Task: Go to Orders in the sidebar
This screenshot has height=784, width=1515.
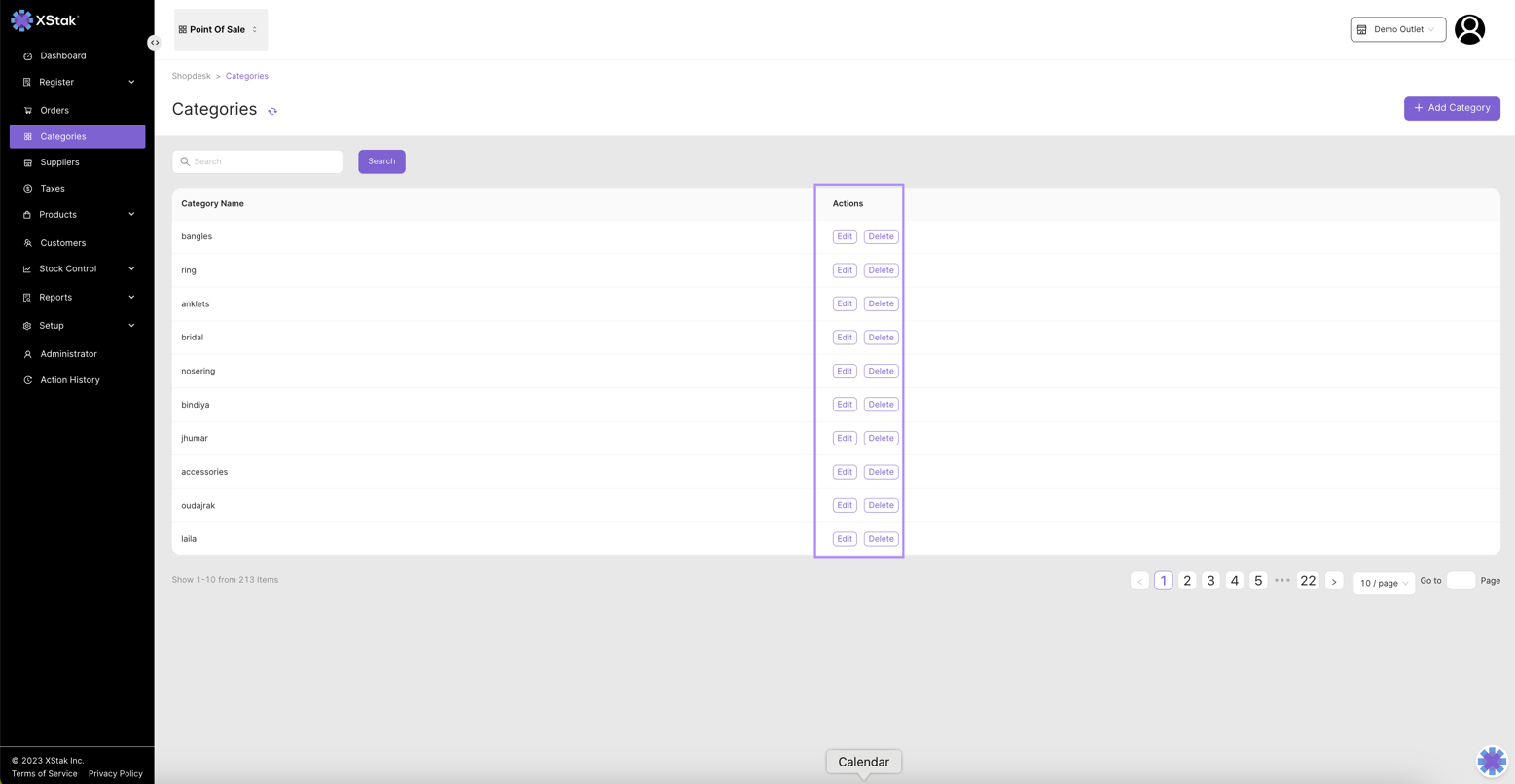Action: point(54,110)
